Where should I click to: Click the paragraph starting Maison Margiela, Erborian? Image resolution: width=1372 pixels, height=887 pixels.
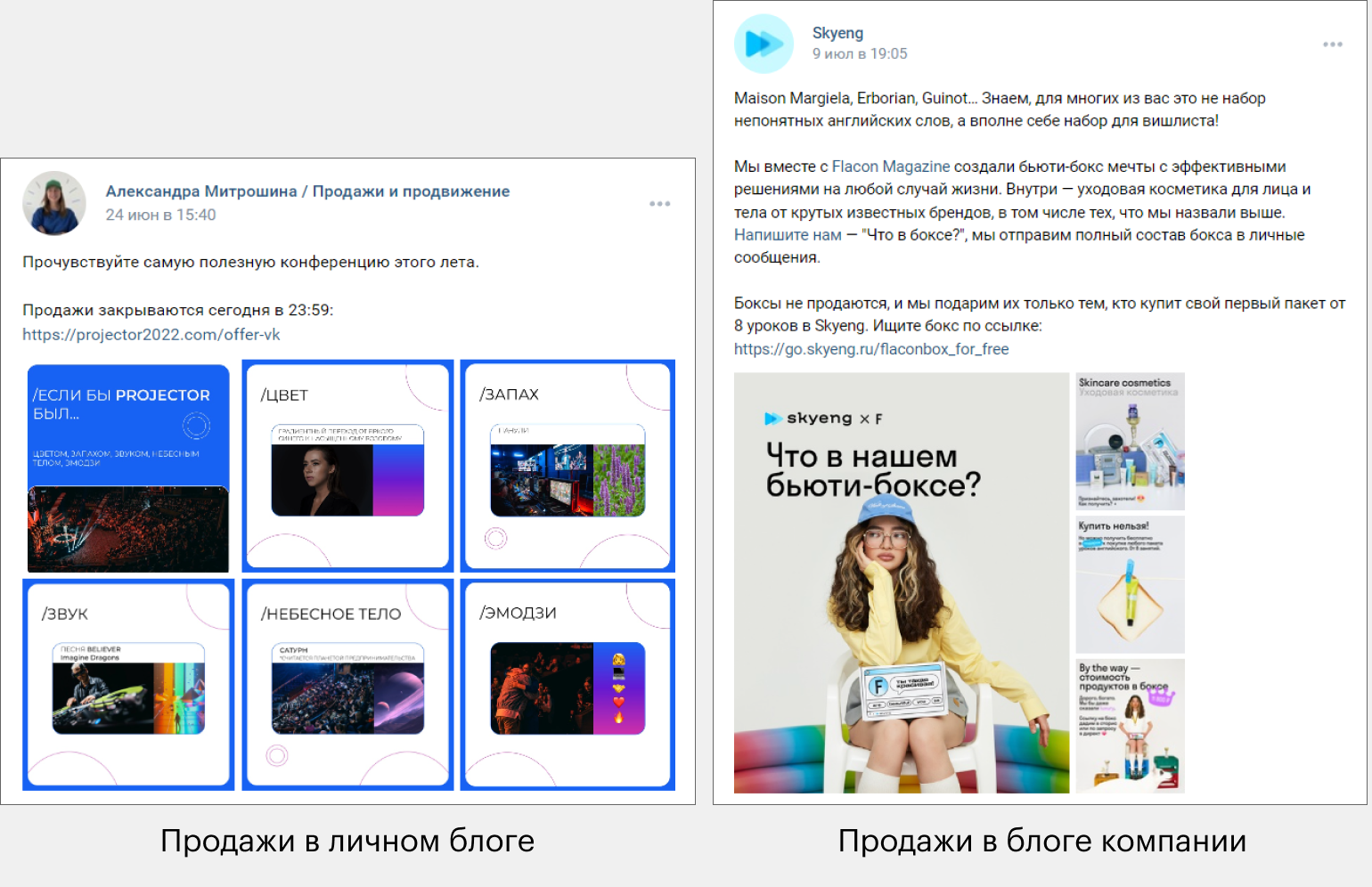[1000, 110]
